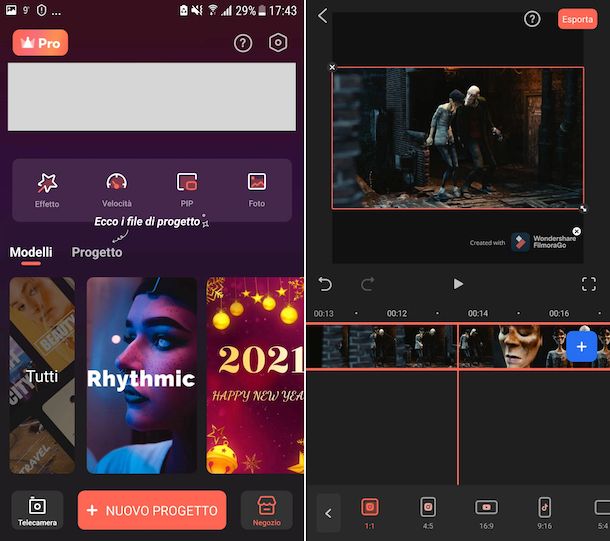Click the 00:12 timeline ruler mark
This screenshot has width=610, height=541.
coord(397,313)
